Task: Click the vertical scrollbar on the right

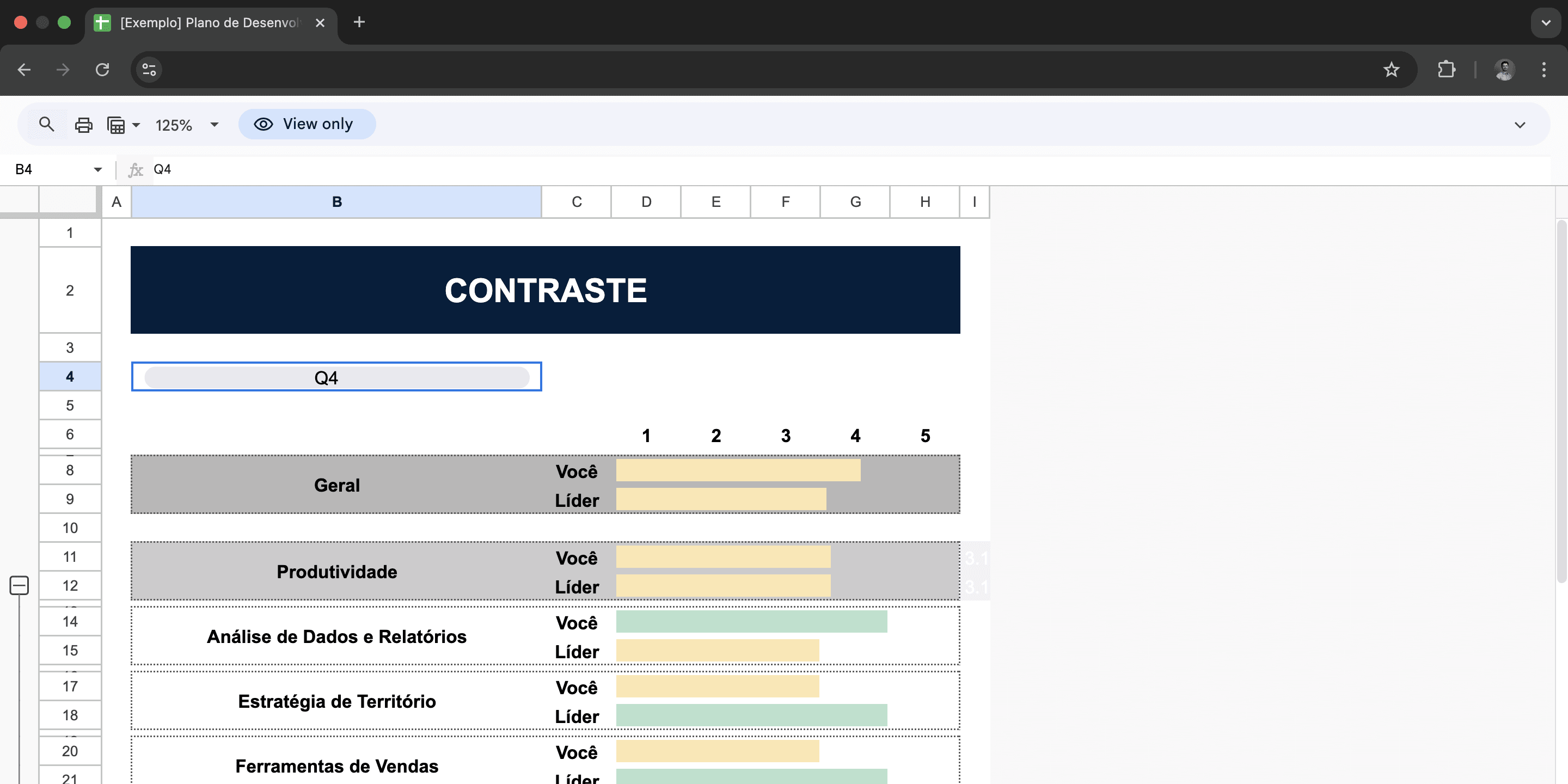Action: 1561,402
